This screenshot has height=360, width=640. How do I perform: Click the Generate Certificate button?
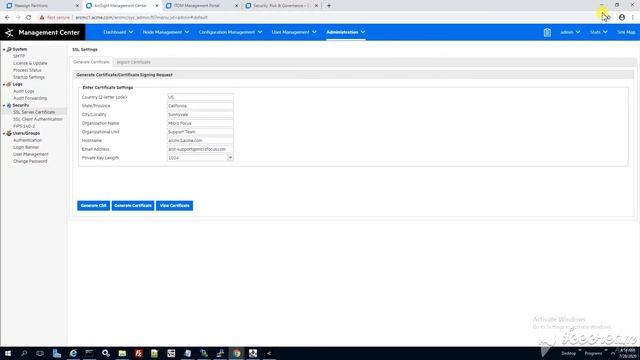point(133,206)
